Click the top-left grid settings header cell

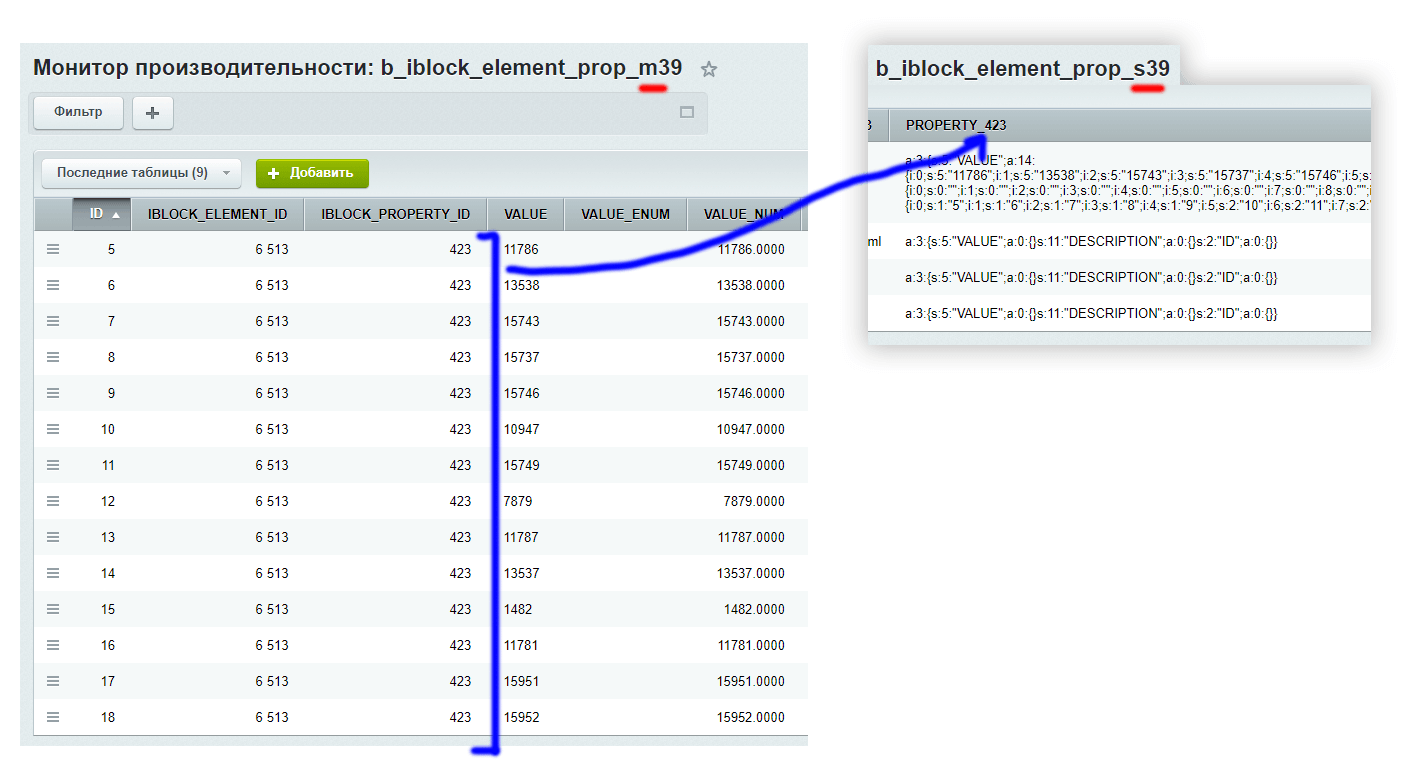(53, 214)
